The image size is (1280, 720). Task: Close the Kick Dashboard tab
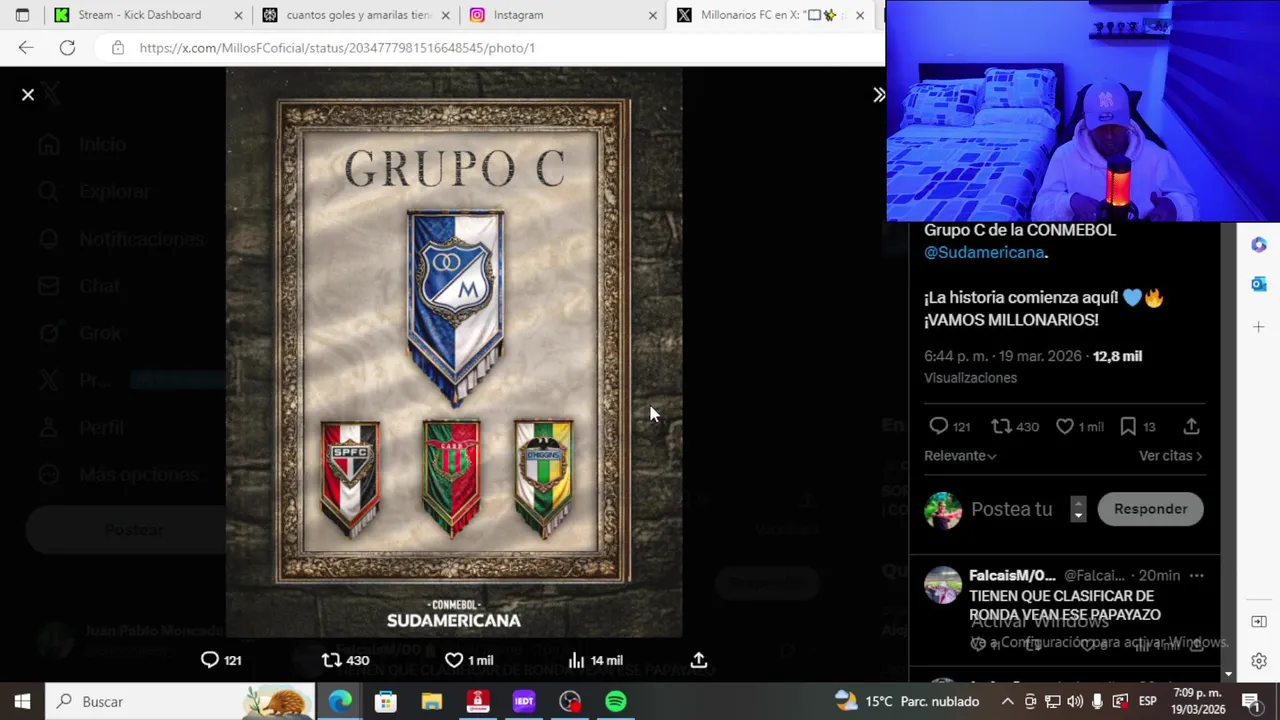tap(238, 15)
